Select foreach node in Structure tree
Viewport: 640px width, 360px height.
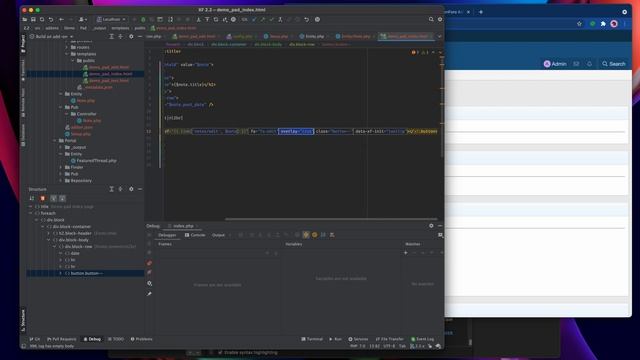[x=48, y=213]
